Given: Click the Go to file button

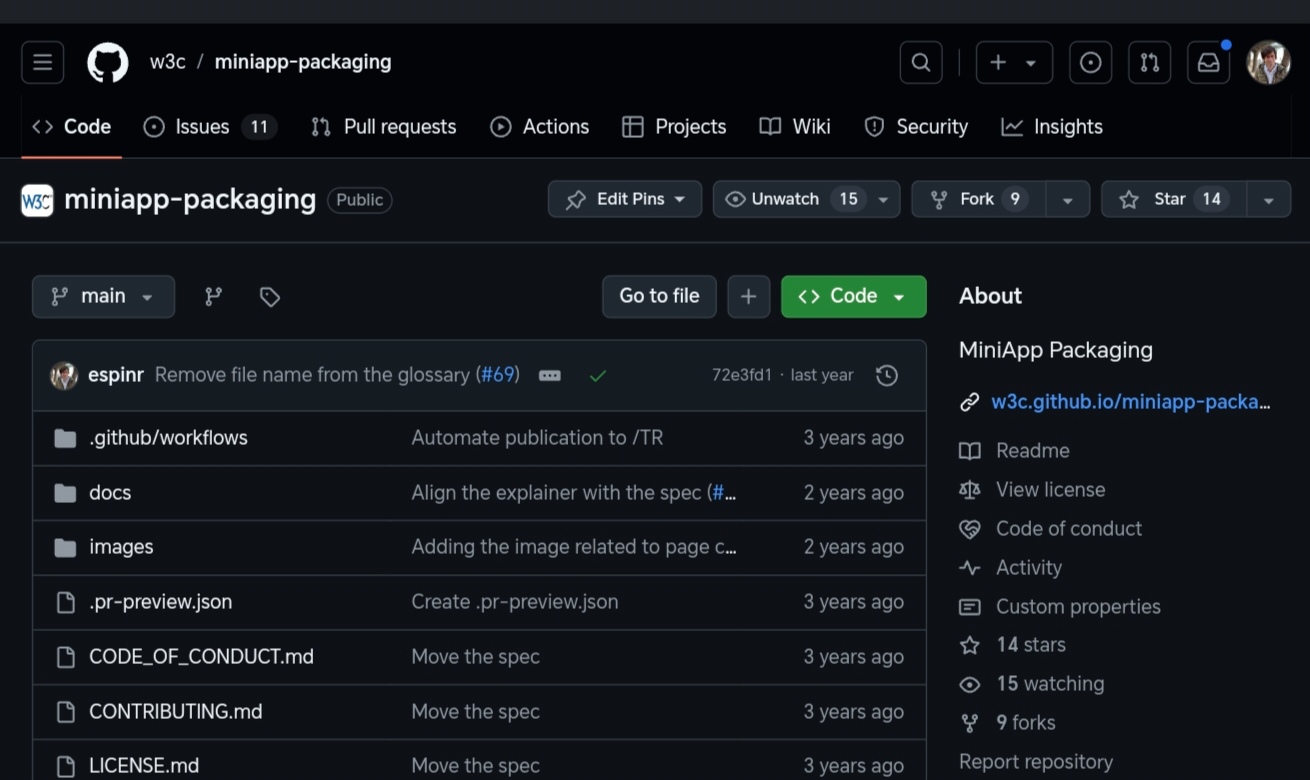Looking at the screenshot, I should (x=659, y=296).
